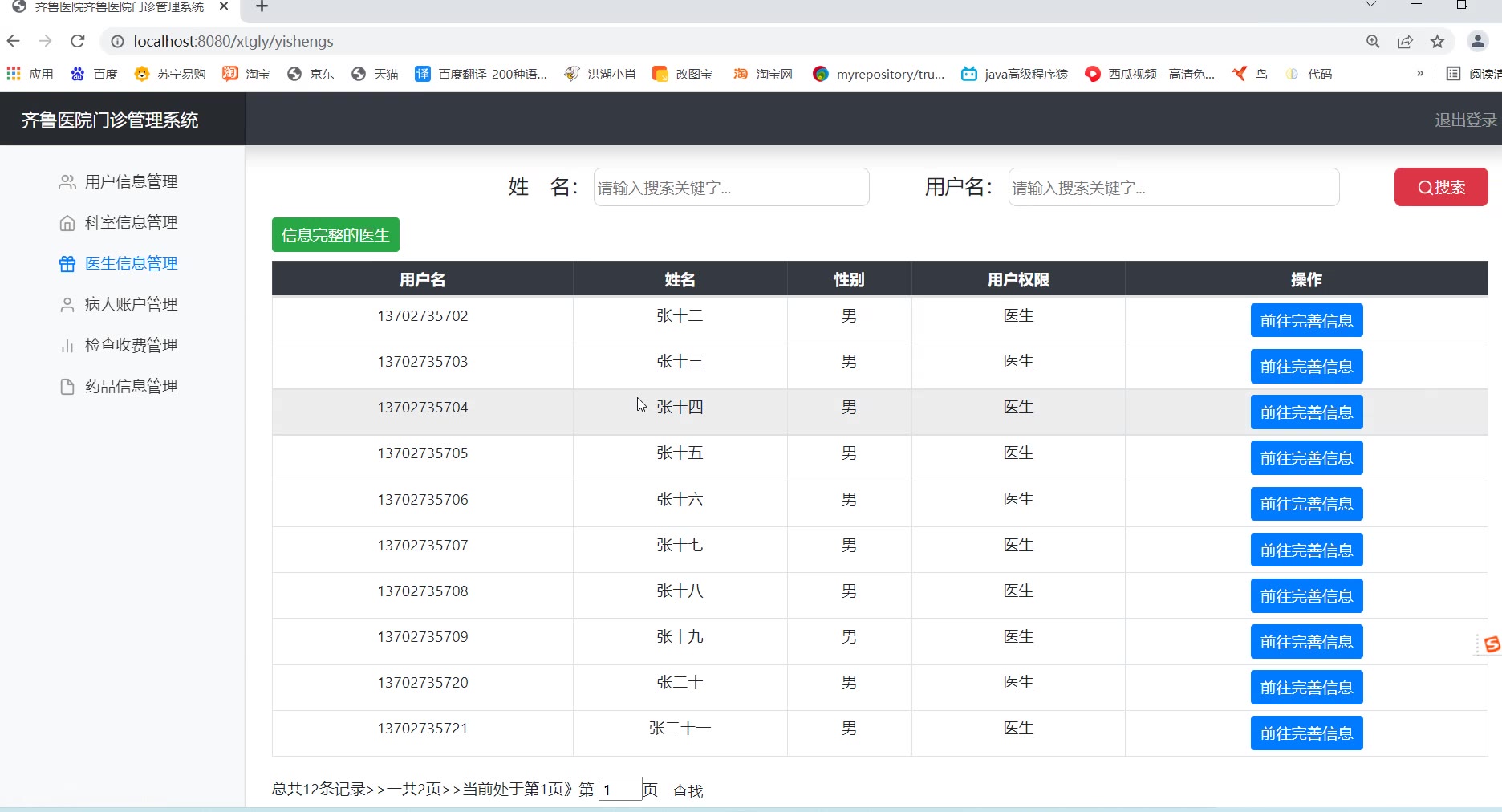
Task: Click 前往完善信息 for 张十三
Action: click(x=1306, y=367)
